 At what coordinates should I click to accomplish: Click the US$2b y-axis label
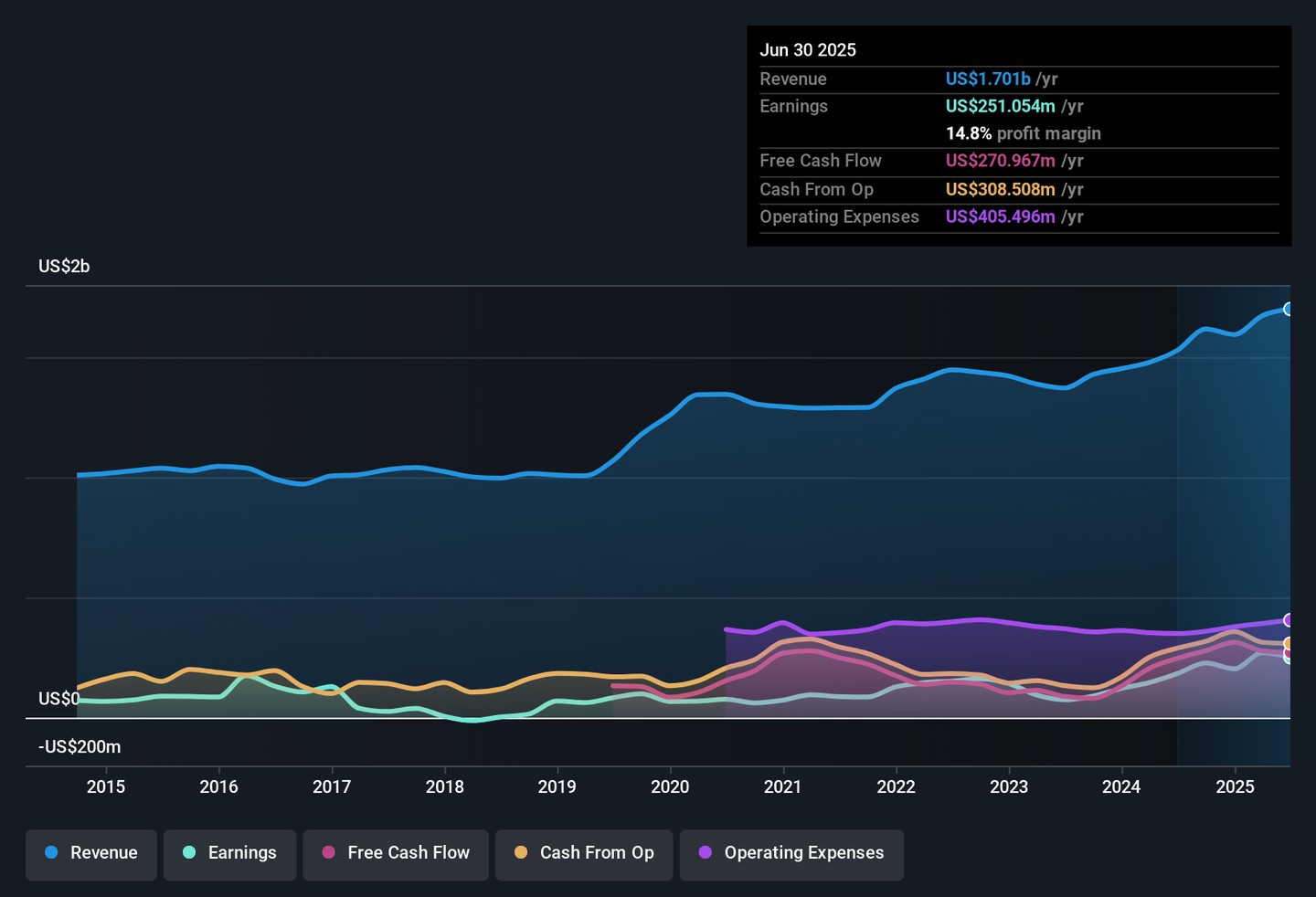point(64,267)
